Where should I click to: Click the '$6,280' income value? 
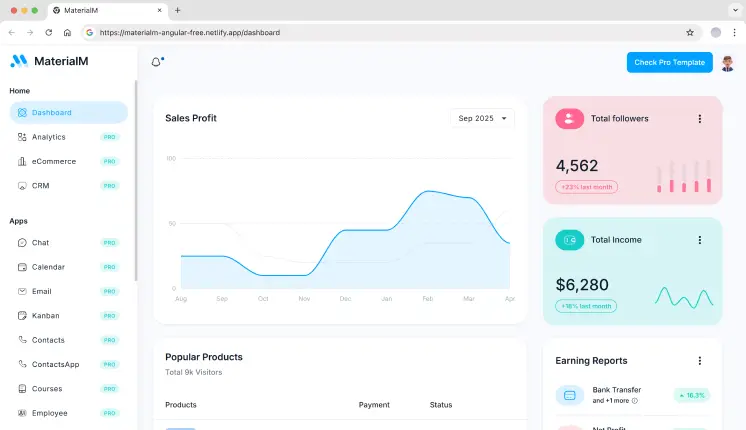point(582,284)
